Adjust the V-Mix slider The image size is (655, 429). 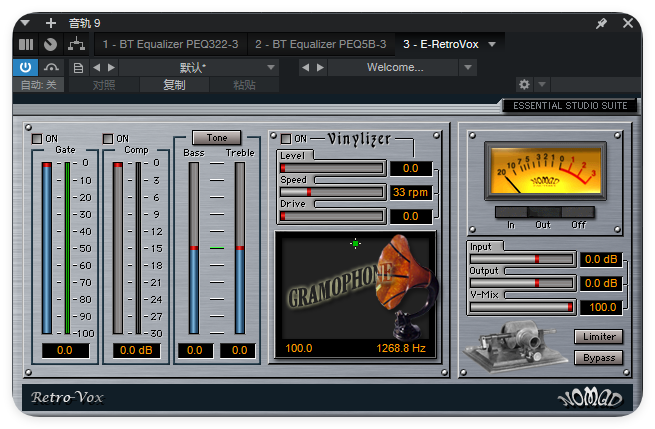click(521, 307)
